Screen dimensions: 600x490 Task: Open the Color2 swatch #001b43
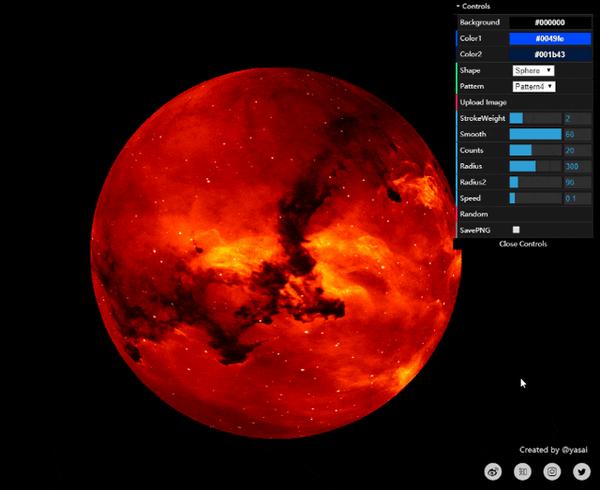coord(550,54)
